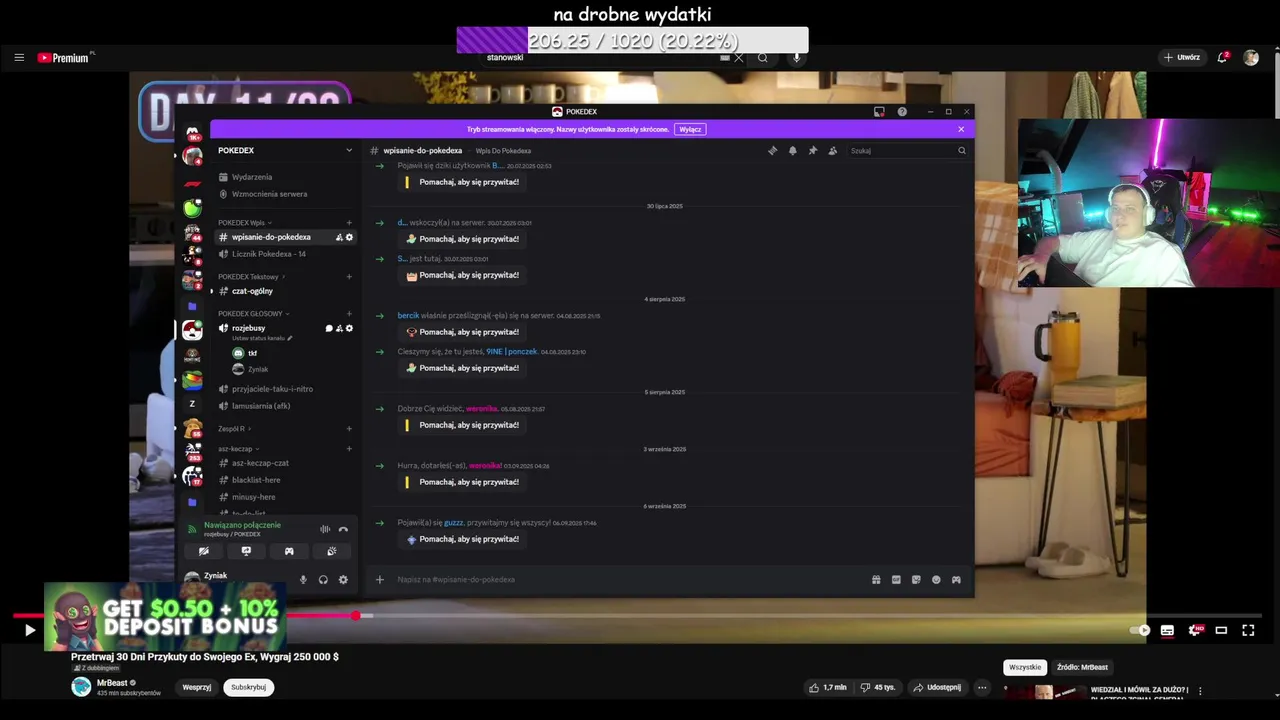
Task: Open the apps launcher controller icon
Action: [956, 580]
